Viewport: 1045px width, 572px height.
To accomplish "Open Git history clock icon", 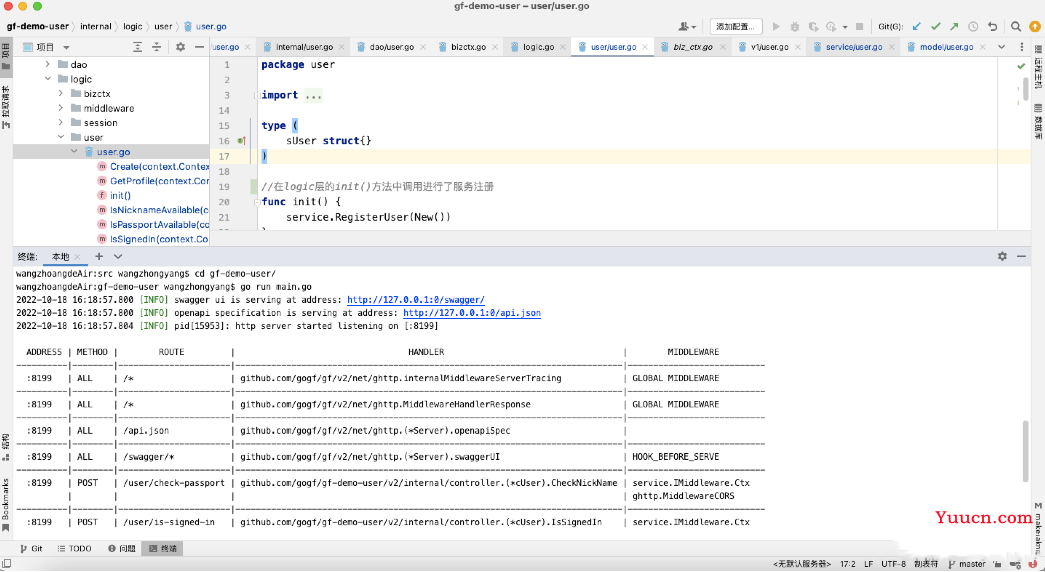I will pos(973,27).
